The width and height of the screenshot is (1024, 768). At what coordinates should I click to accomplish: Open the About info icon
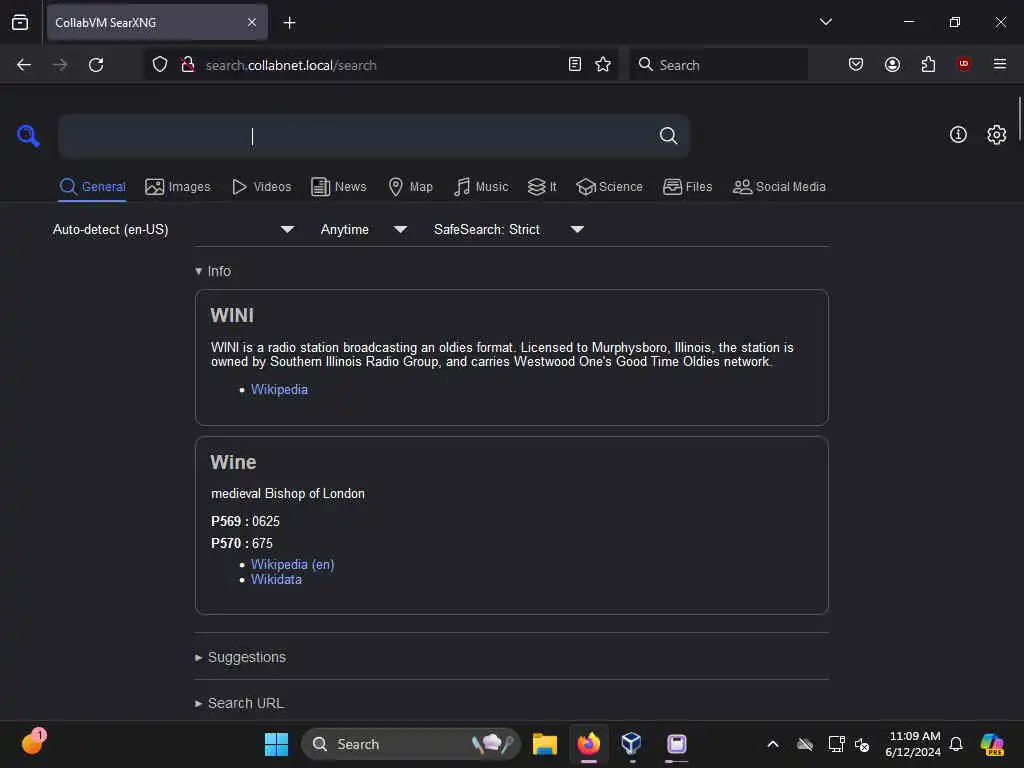tap(958, 135)
